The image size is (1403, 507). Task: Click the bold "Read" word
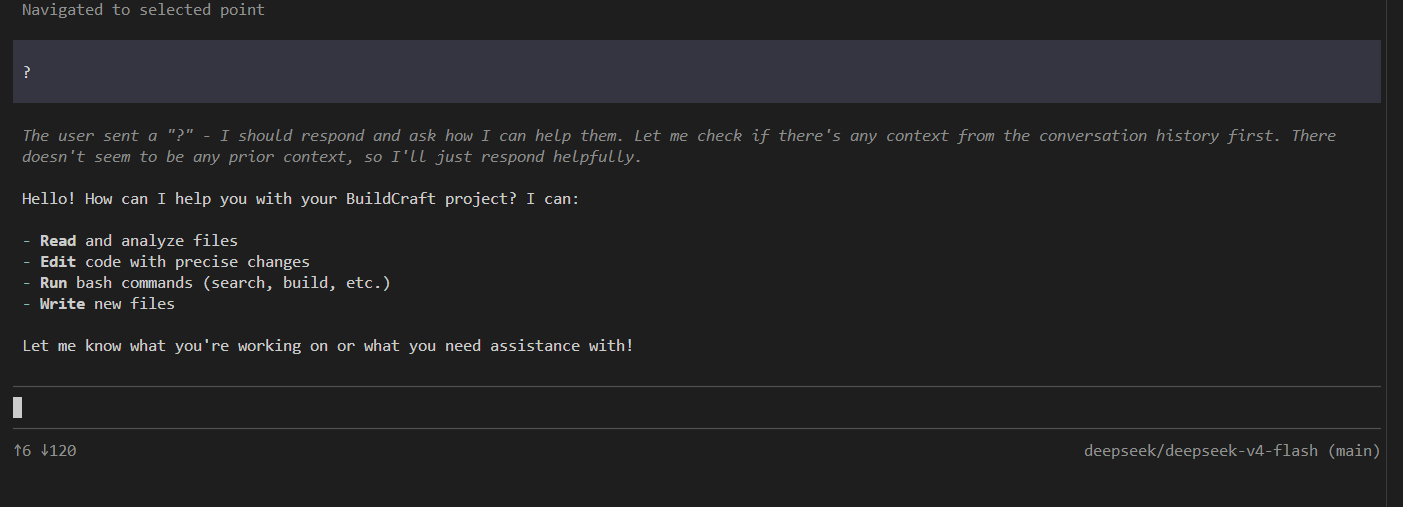click(x=58, y=241)
